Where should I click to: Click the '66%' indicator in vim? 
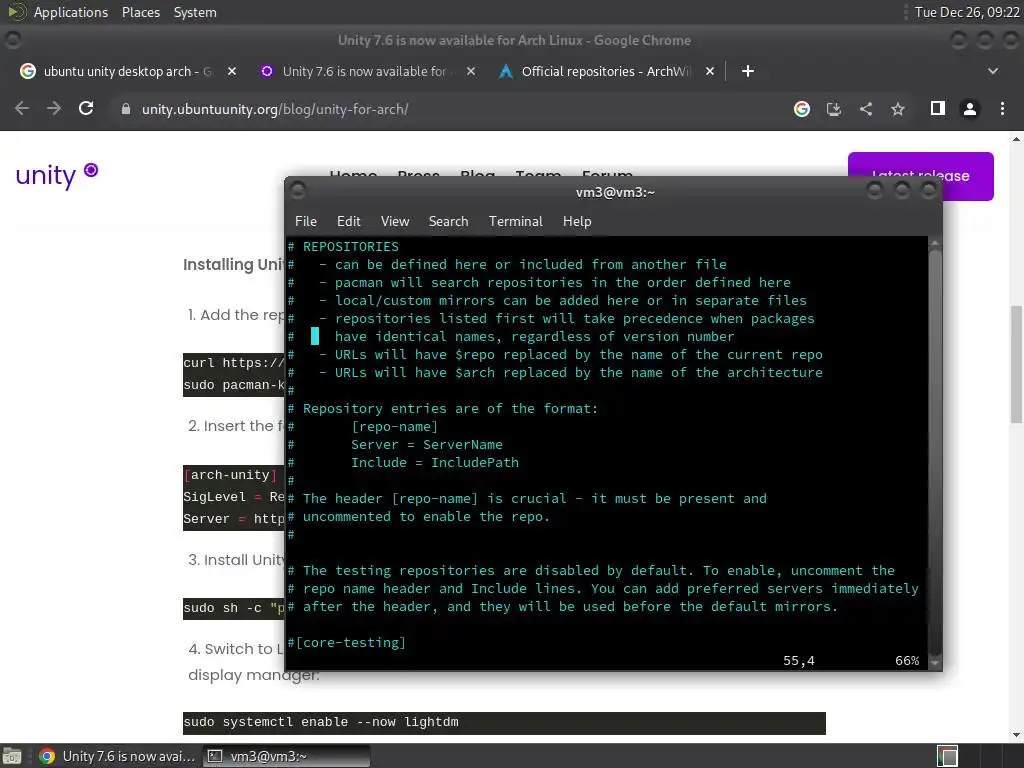[x=907, y=661]
